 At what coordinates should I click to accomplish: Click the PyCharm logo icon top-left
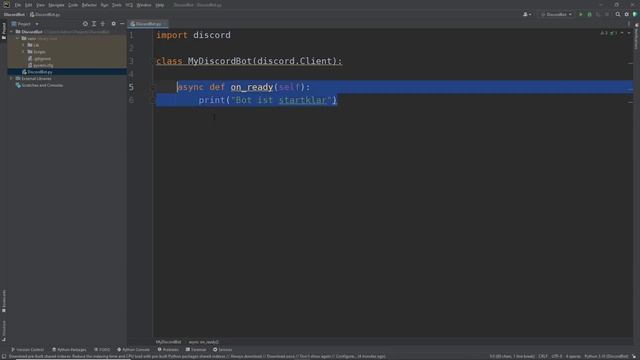click(x=6, y=4)
